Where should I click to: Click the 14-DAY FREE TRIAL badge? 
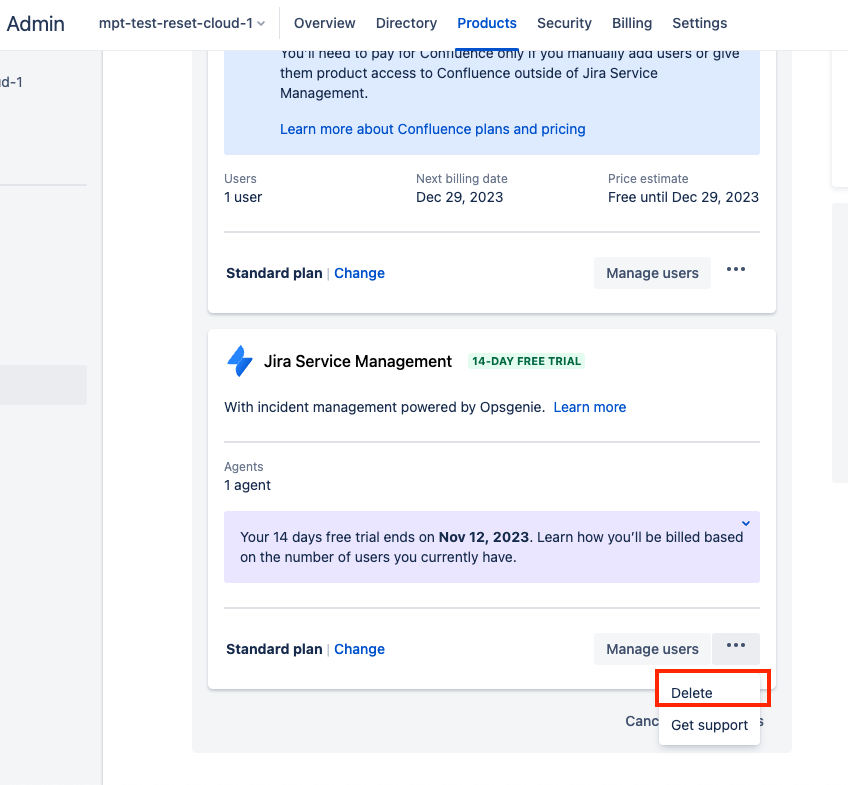526,361
